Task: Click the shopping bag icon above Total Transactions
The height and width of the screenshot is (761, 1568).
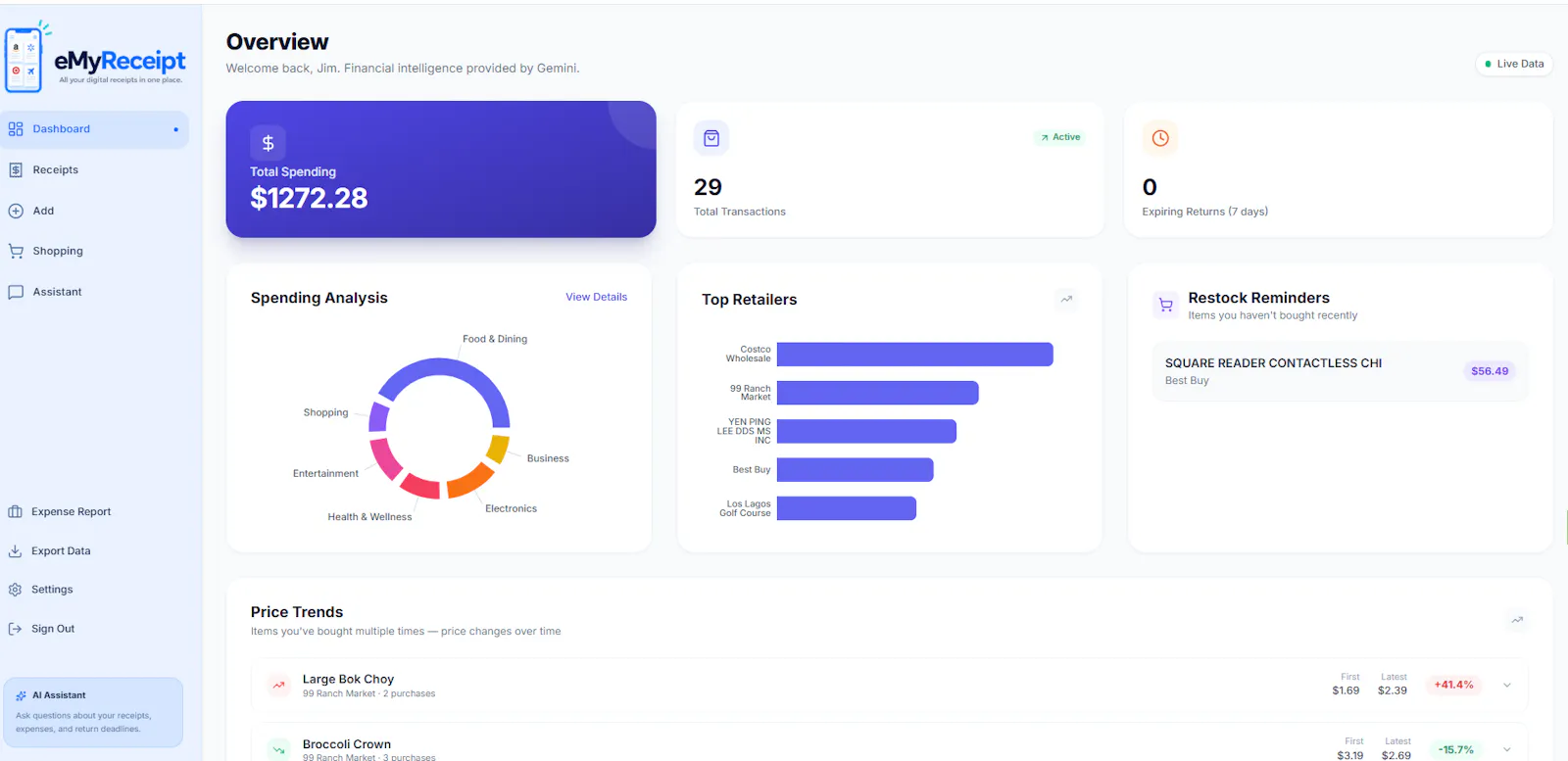Action: (711, 138)
